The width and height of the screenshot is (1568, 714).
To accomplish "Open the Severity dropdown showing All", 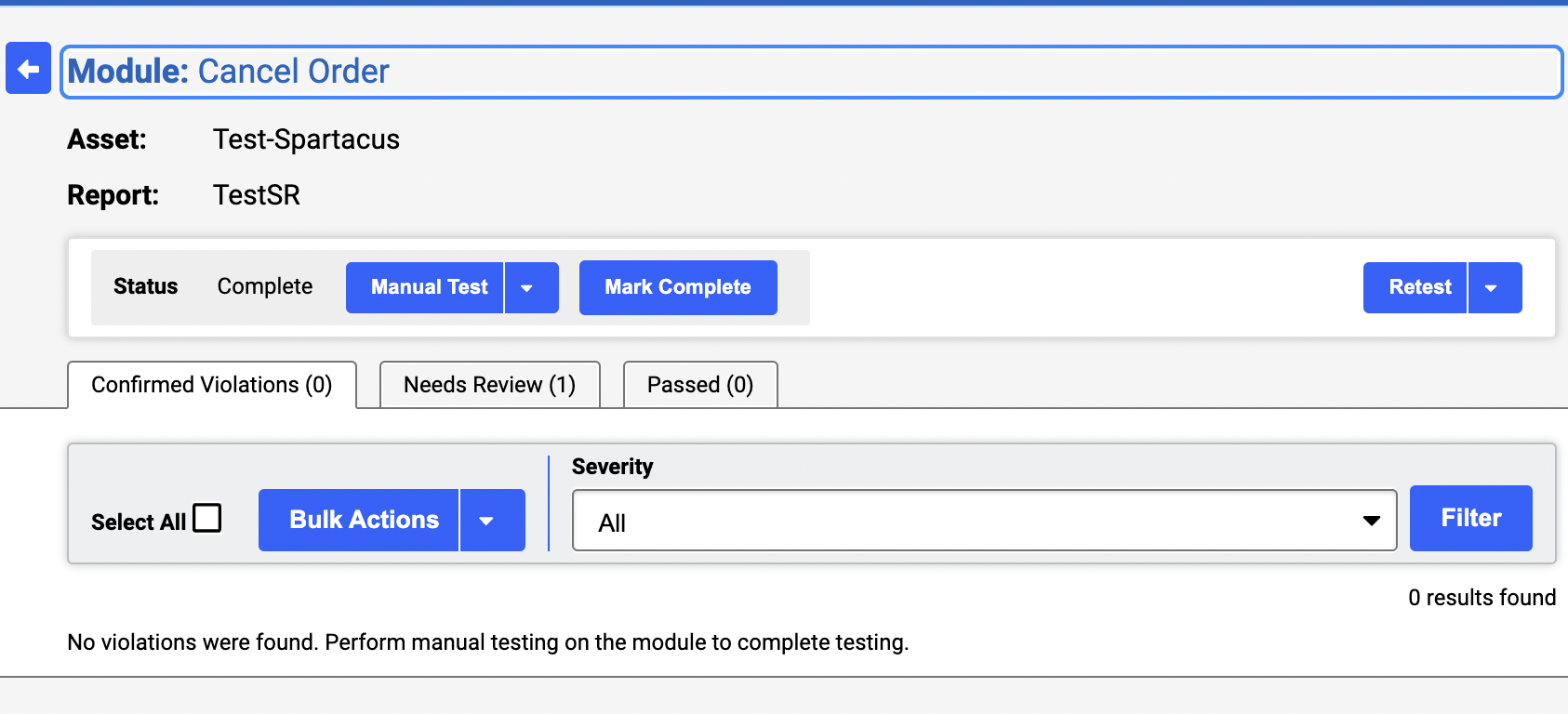I will (x=985, y=521).
